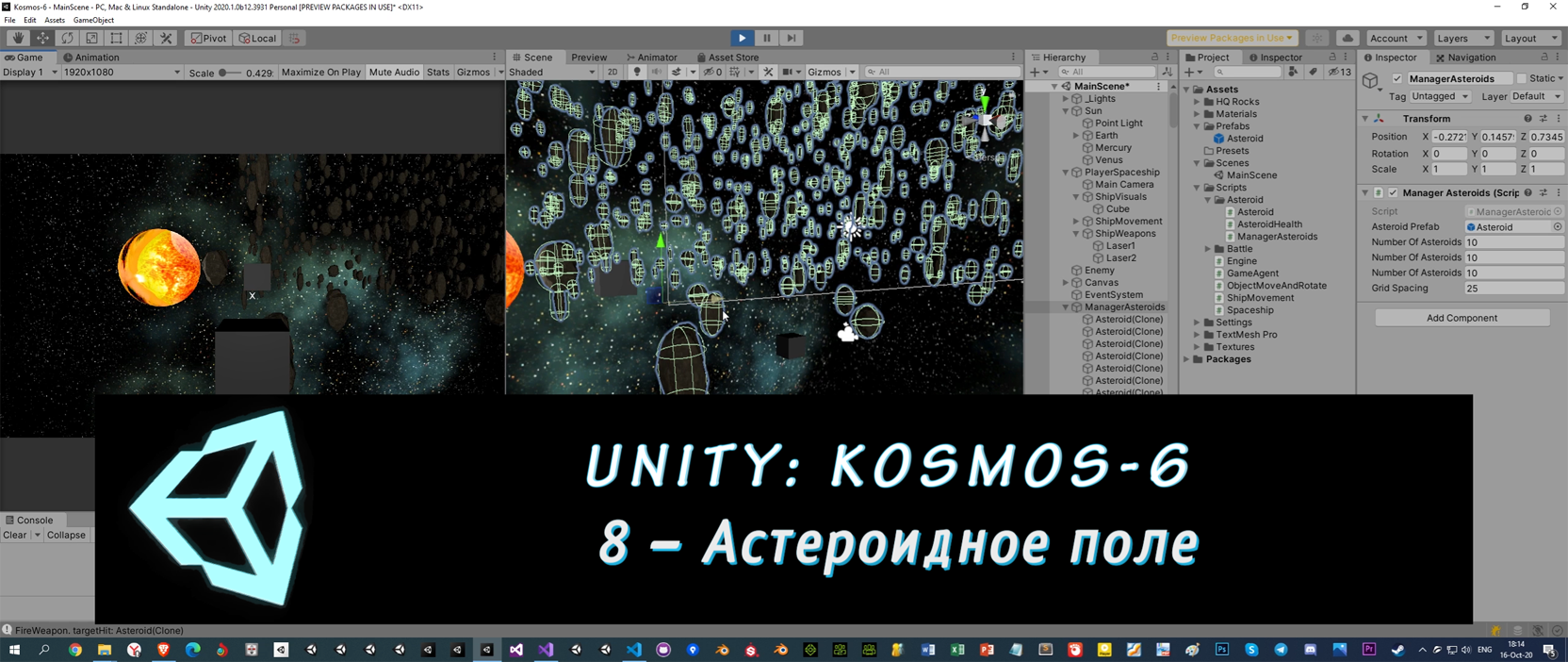Toggle scene audio speaker icon
Image resolution: width=1568 pixels, height=662 pixels.
[657, 72]
